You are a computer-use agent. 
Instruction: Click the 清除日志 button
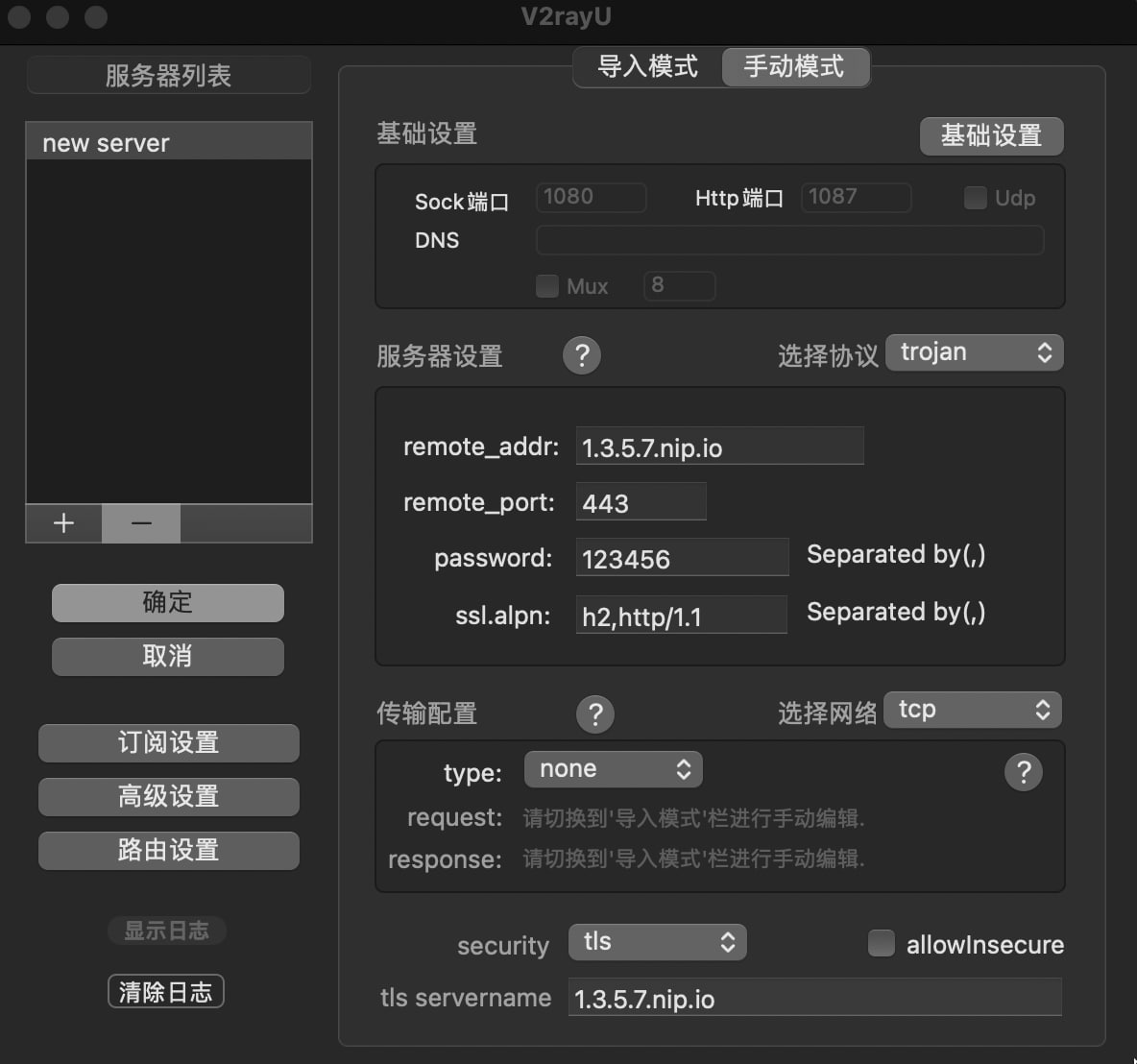166,991
